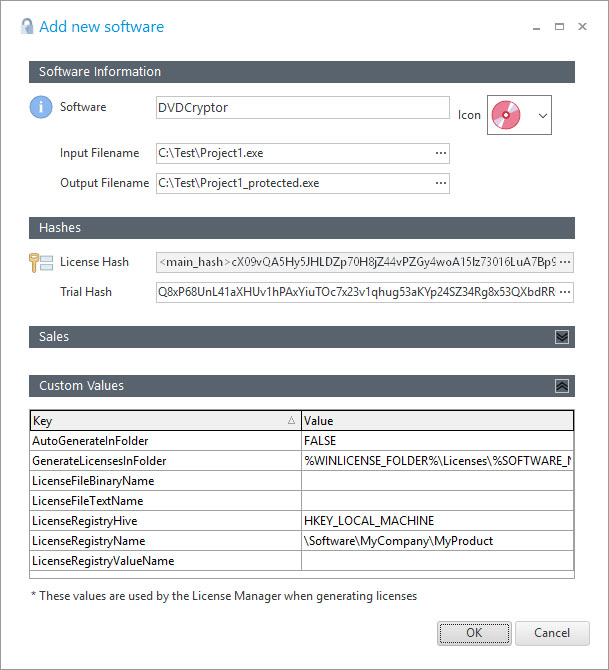Confirm with the OK button
Viewport: 609px width, 670px height.
474,633
